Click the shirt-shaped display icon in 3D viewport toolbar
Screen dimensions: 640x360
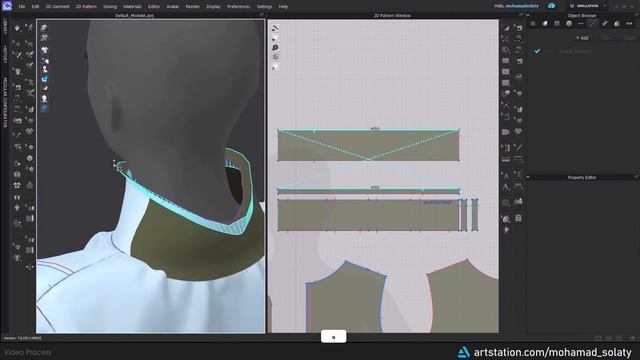[x=44, y=50]
